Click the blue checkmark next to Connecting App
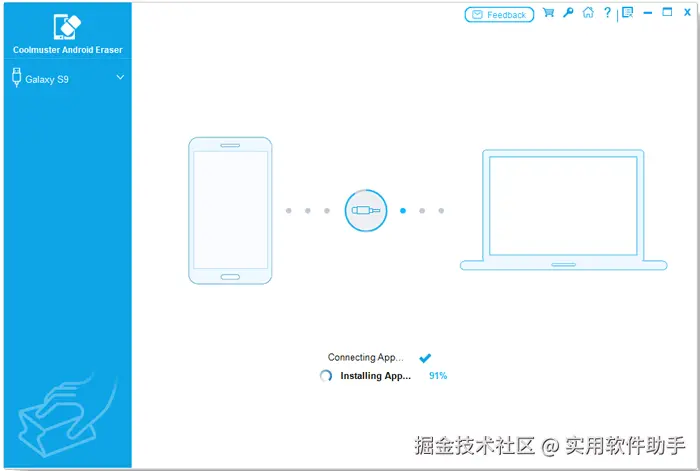 (x=425, y=358)
